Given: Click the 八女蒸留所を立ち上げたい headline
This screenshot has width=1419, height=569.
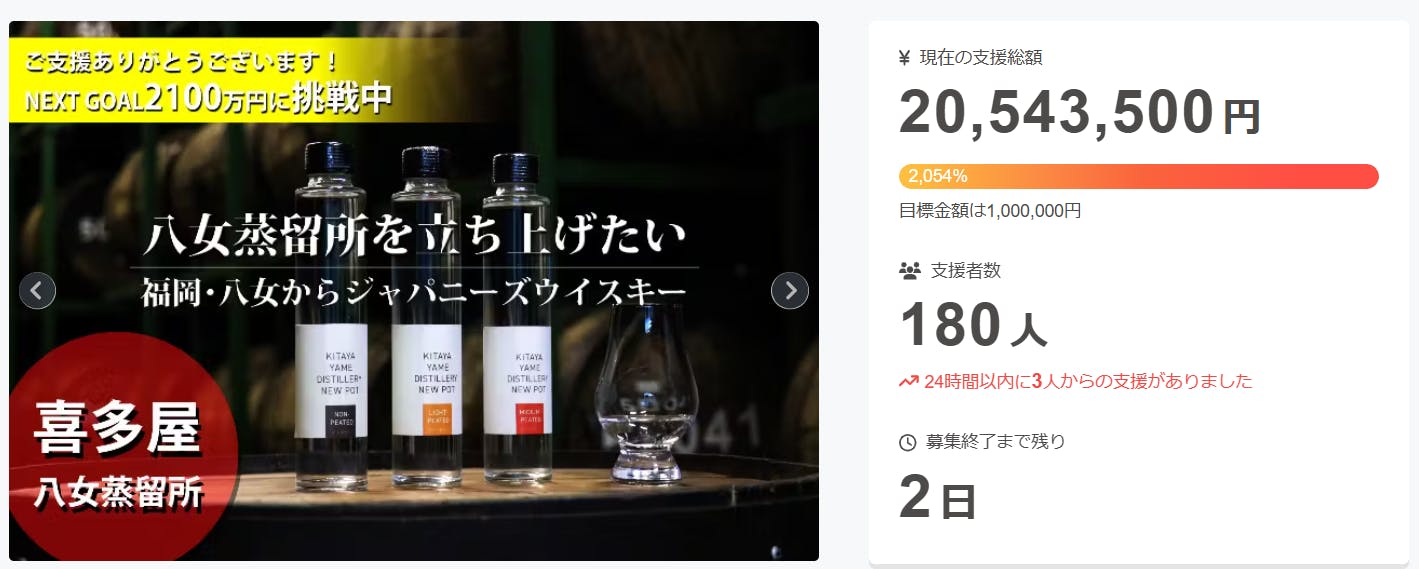Looking at the screenshot, I should pyautogui.click(x=414, y=237).
